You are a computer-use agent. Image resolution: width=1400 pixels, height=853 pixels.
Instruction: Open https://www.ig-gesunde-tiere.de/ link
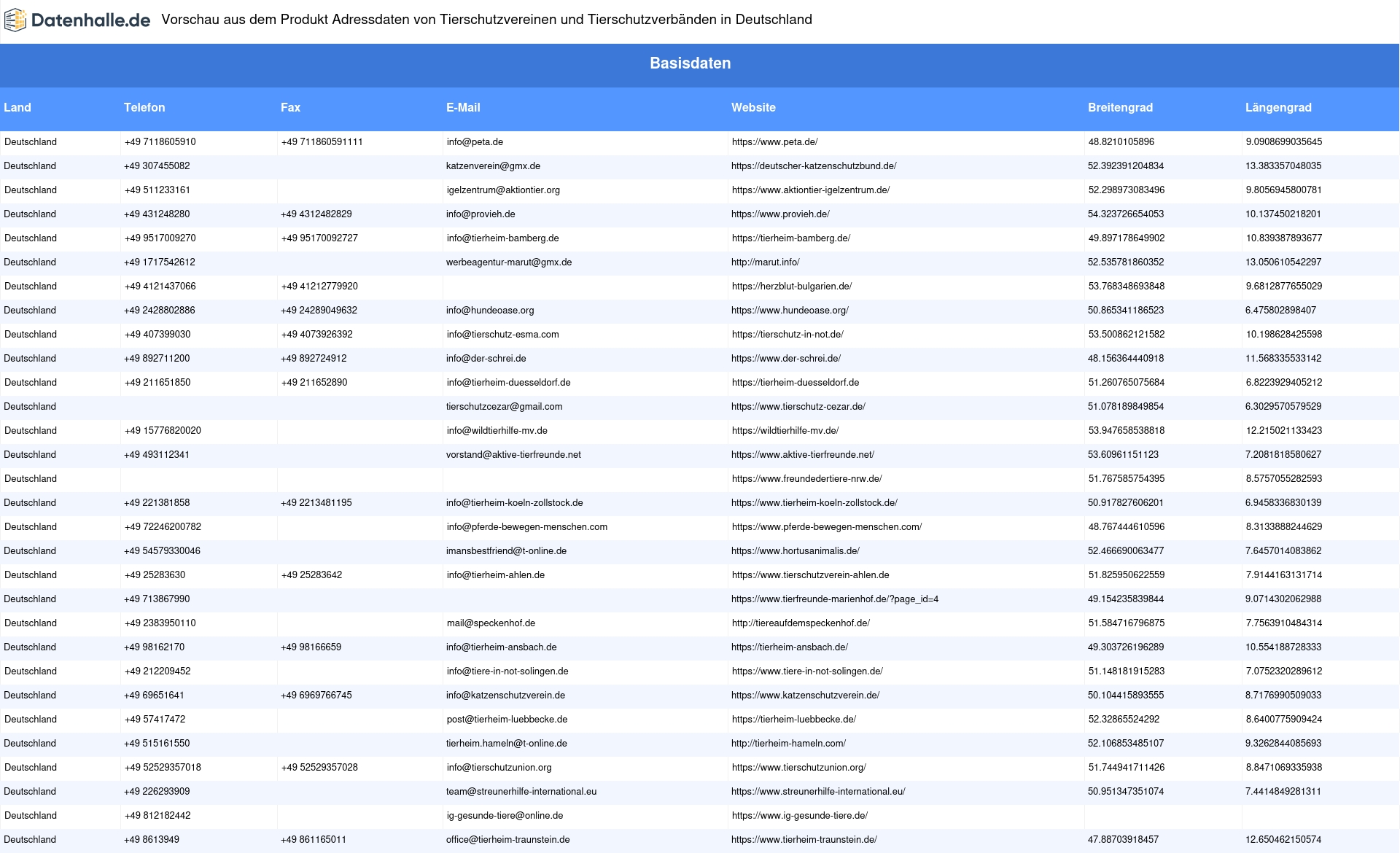pos(799,816)
